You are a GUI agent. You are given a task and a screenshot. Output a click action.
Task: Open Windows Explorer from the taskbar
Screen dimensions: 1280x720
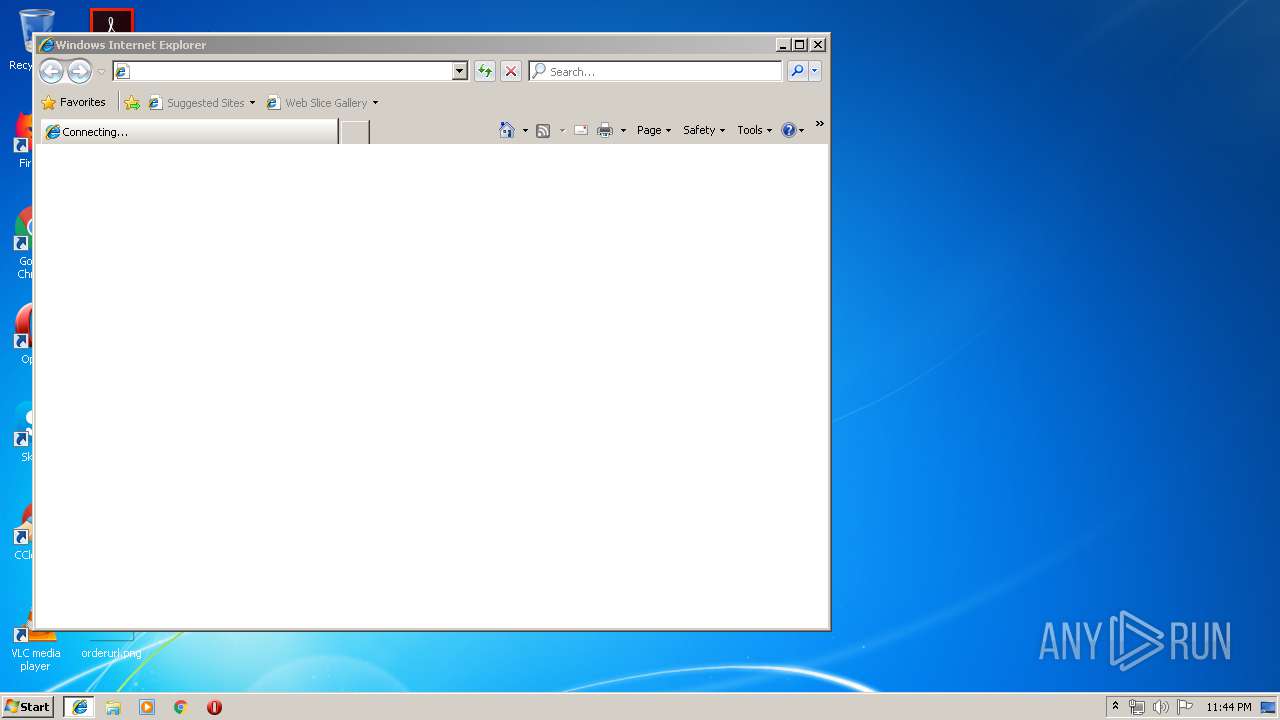pos(113,707)
